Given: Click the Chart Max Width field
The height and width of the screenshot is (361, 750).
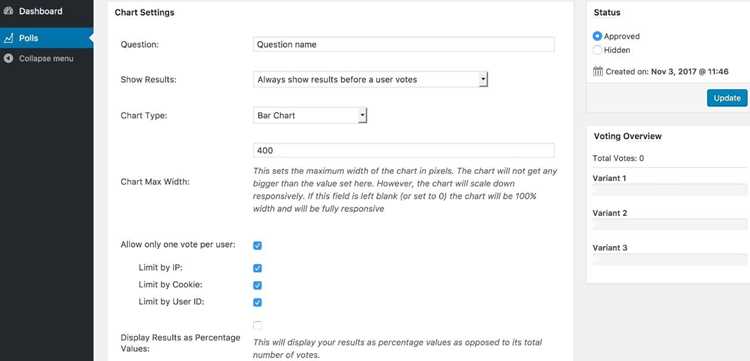Looking at the screenshot, I should pos(404,151).
